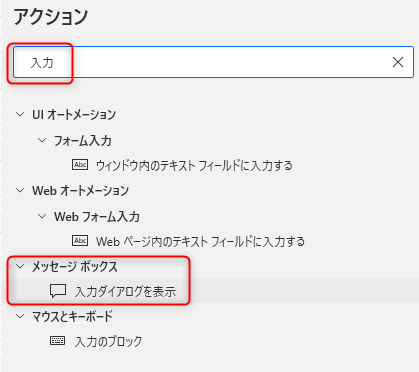The height and width of the screenshot is (372, 419).
Task: Collapse the UI オートメーション group chevron
Action: pyautogui.click(x=20, y=114)
